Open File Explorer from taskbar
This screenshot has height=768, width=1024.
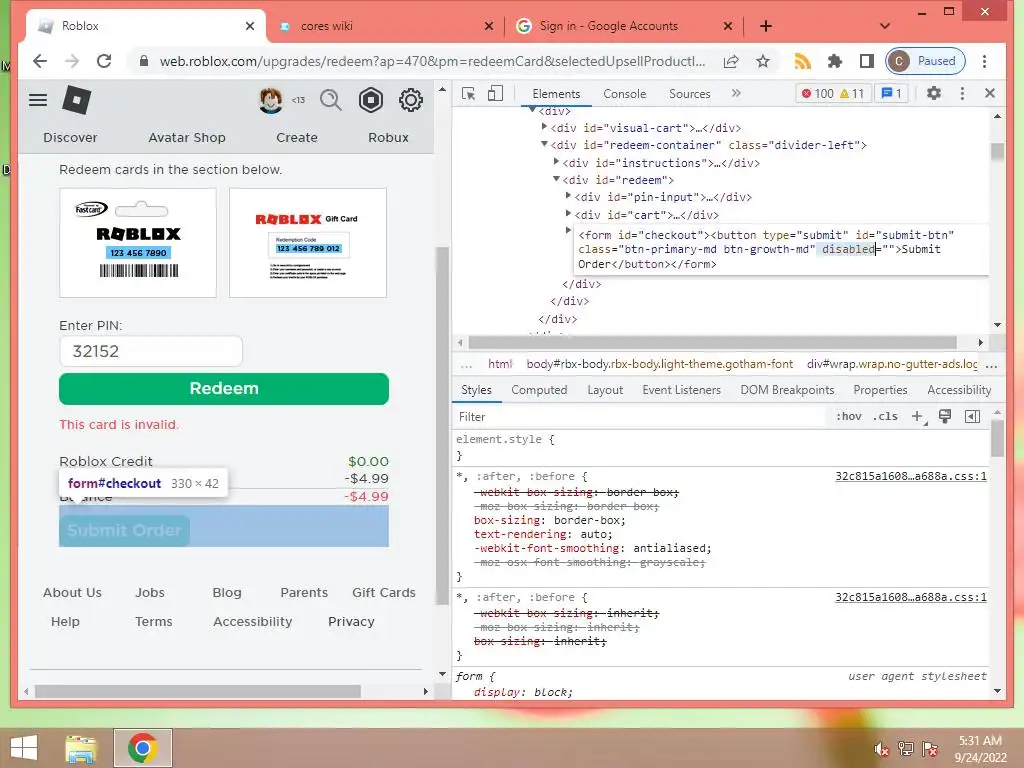point(81,748)
